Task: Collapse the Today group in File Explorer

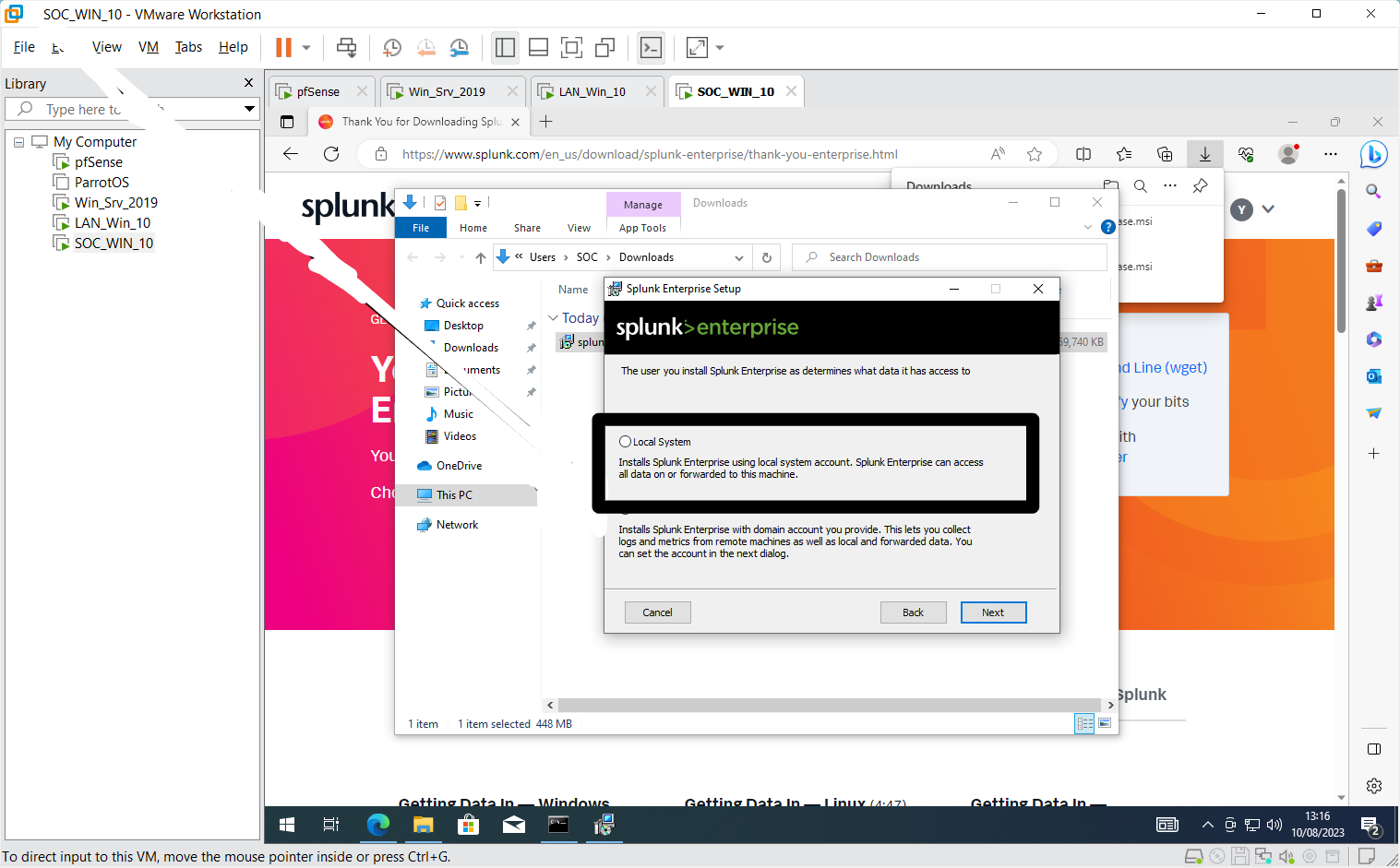Action: click(x=554, y=318)
